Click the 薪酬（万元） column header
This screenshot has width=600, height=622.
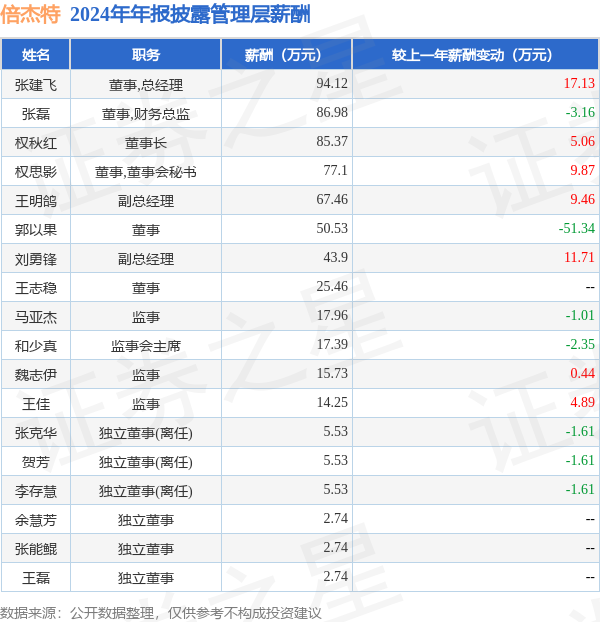pyautogui.click(x=286, y=54)
